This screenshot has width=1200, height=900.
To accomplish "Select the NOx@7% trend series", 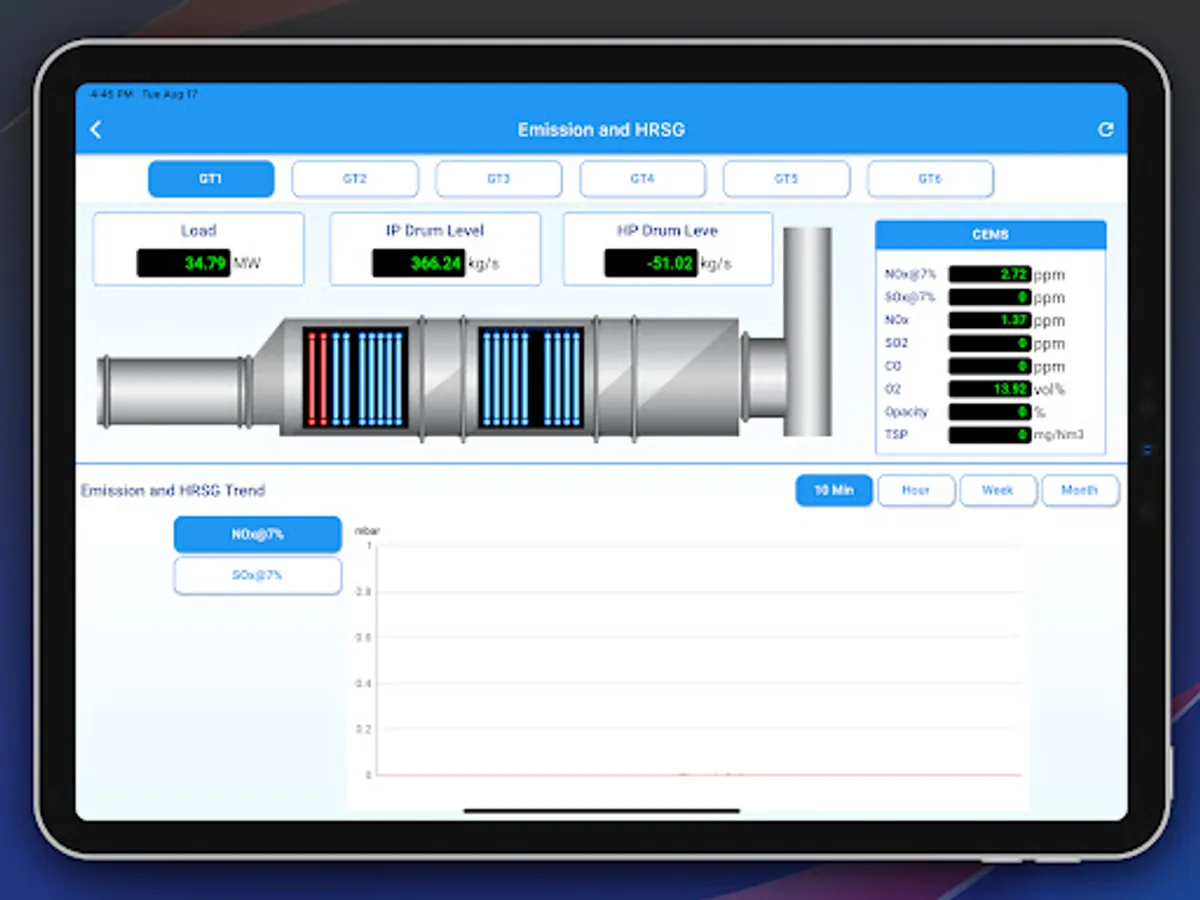I will tap(258, 534).
